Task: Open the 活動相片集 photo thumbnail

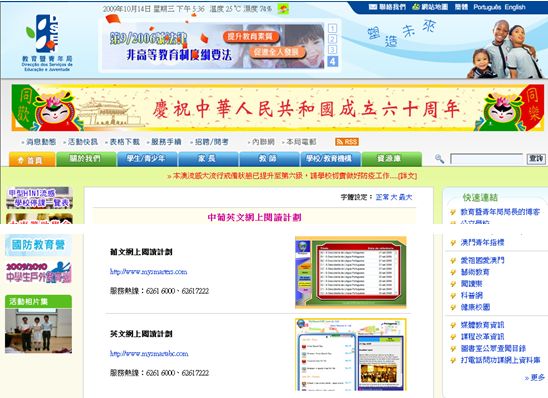Action: [x=38, y=331]
